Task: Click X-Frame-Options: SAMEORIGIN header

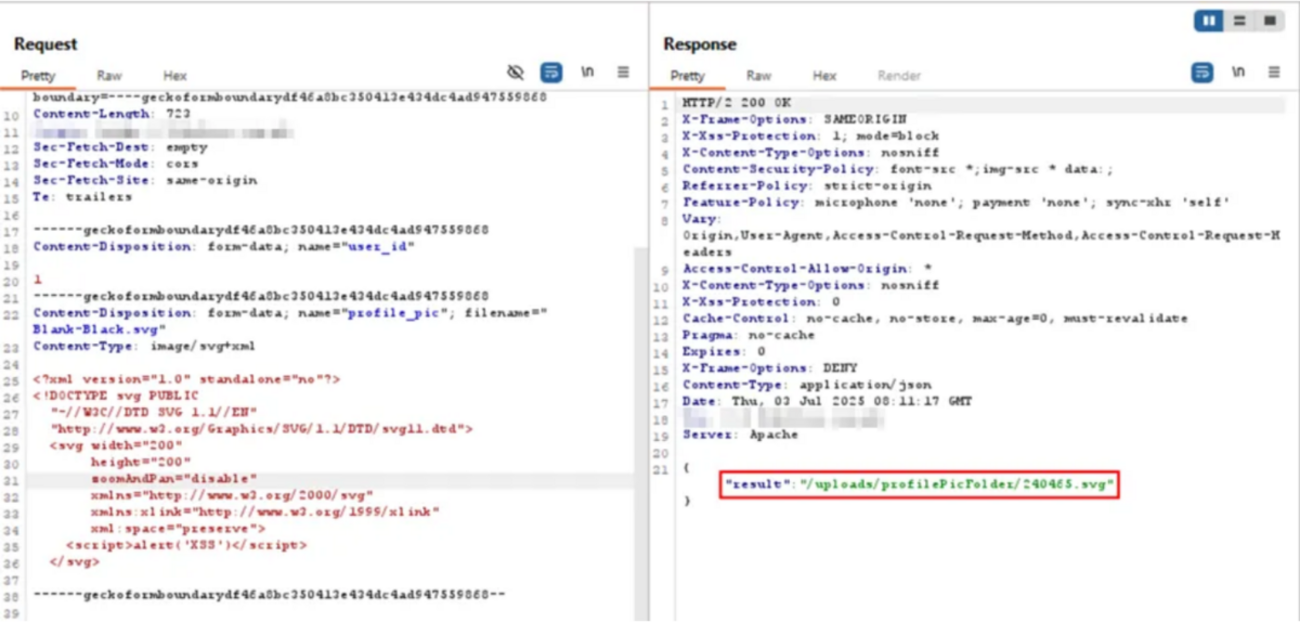Action: tap(794, 119)
